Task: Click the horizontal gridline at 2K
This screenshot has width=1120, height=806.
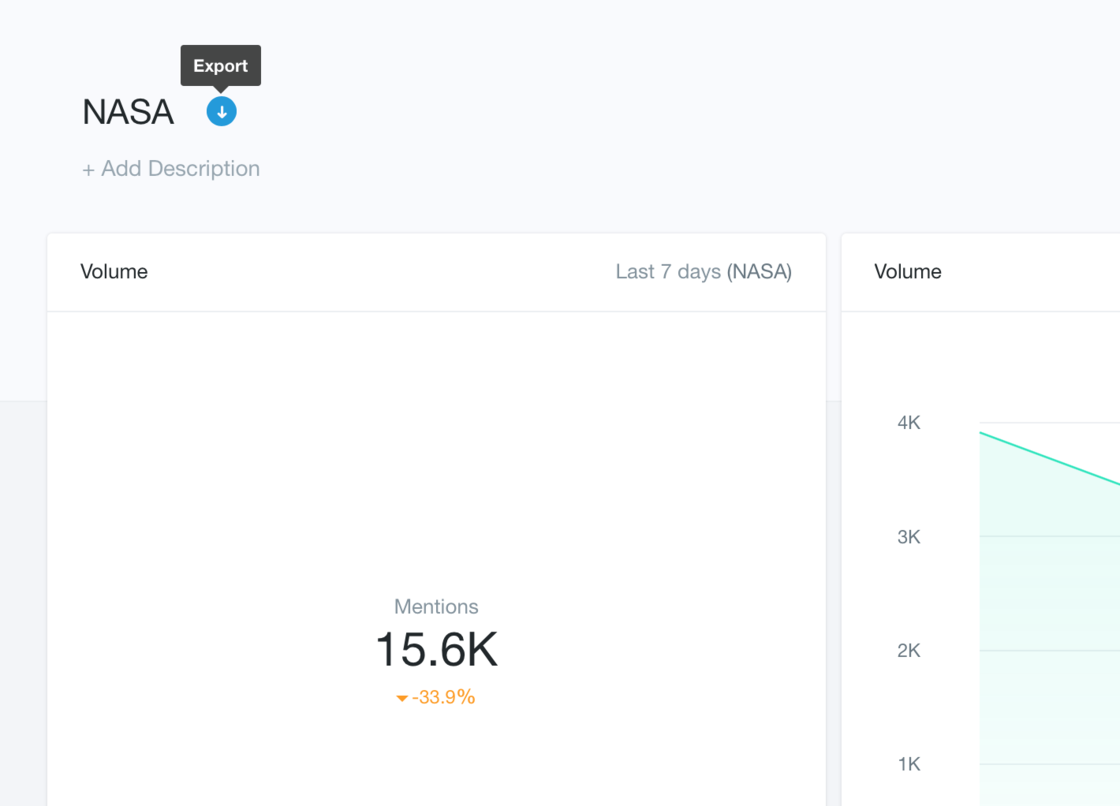Action: [x=1050, y=651]
